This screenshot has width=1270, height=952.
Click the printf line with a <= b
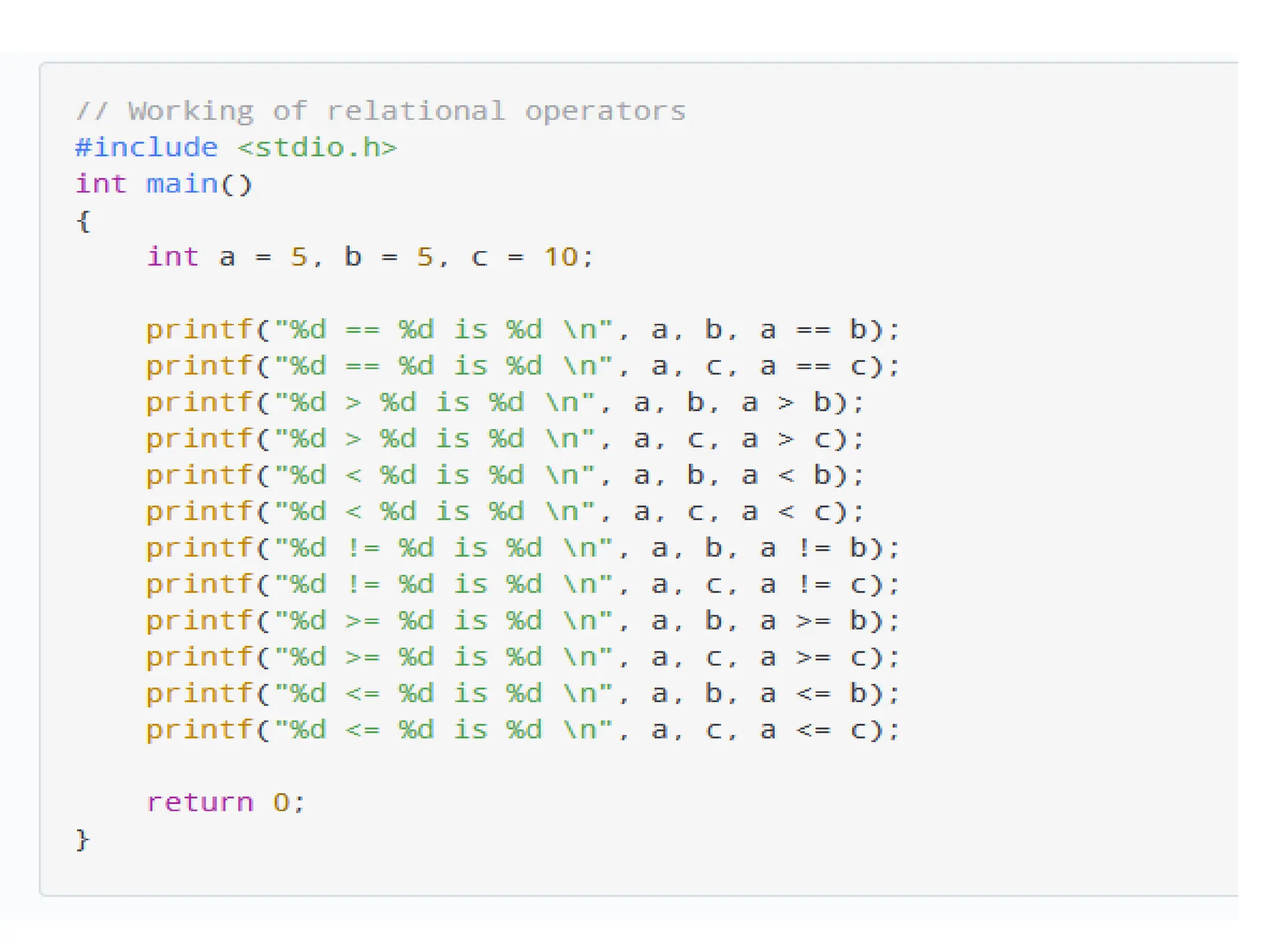click(522, 694)
